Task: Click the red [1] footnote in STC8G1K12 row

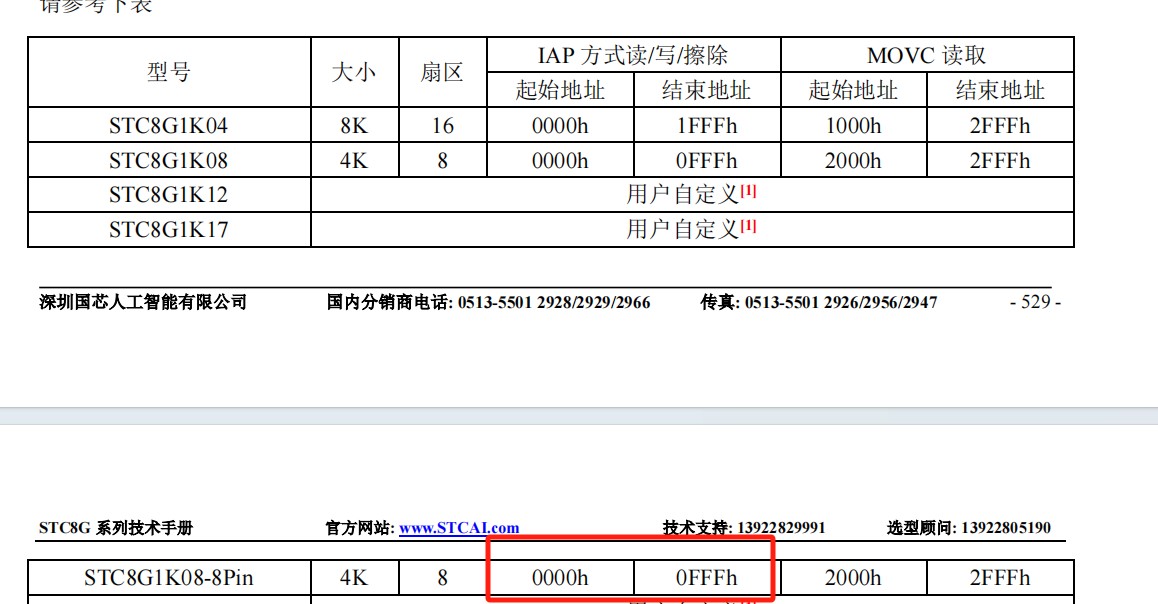Action: point(748,191)
